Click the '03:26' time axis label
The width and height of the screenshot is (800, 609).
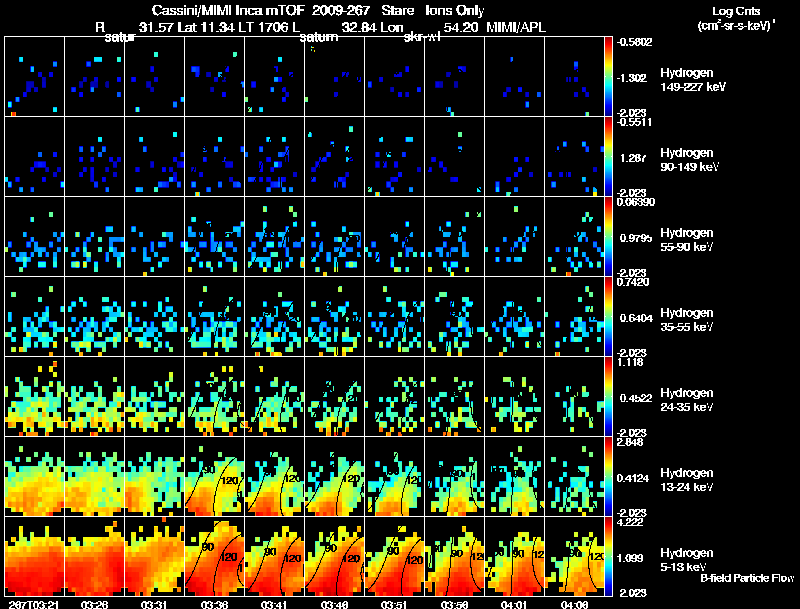tap(94, 604)
